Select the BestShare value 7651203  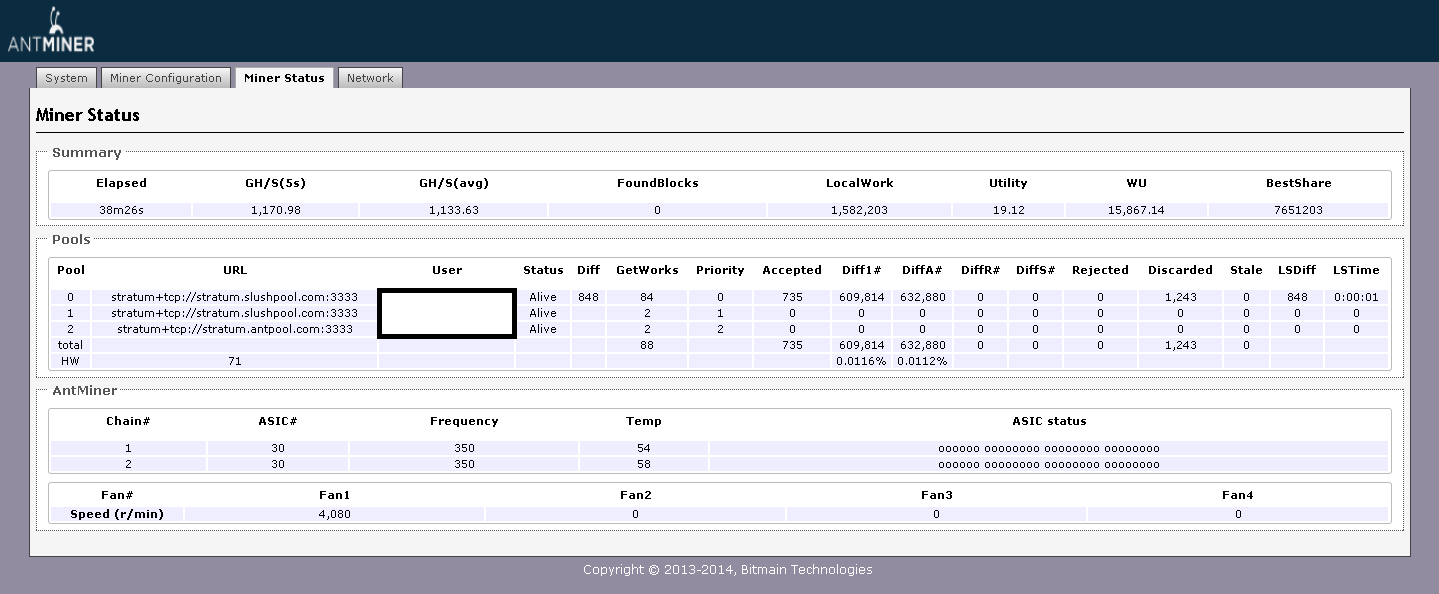point(1298,211)
